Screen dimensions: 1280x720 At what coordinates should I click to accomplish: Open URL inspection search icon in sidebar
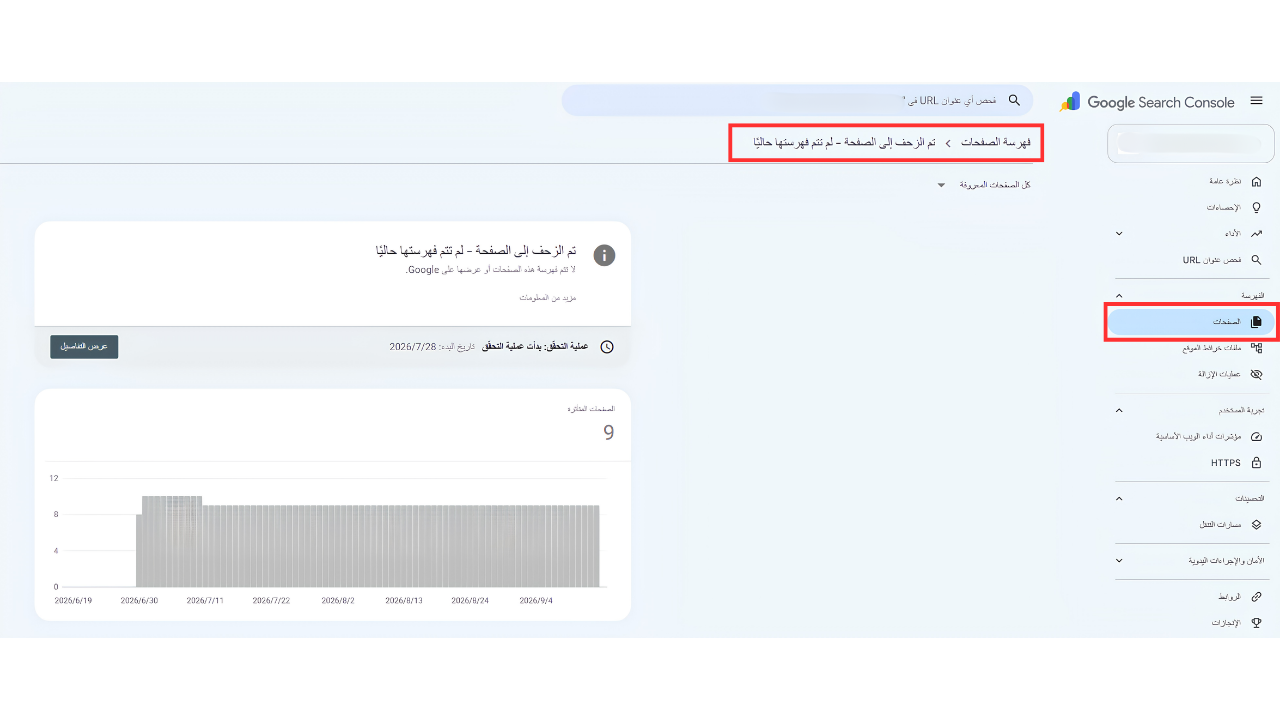[x=1256, y=259]
